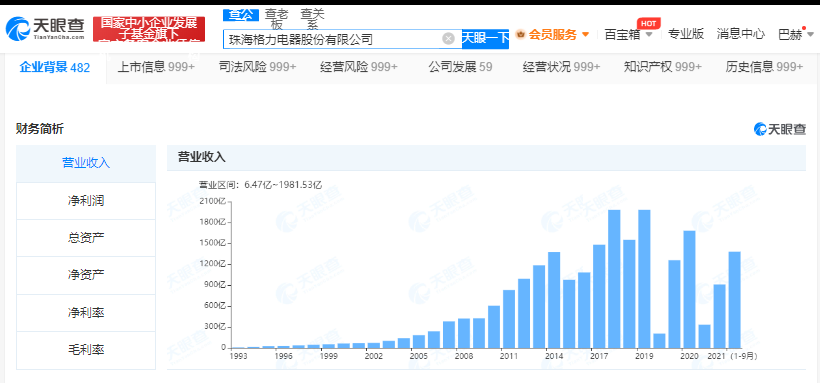Click the last bar for 2021 (1-9月)

pyautogui.click(x=735, y=300)
